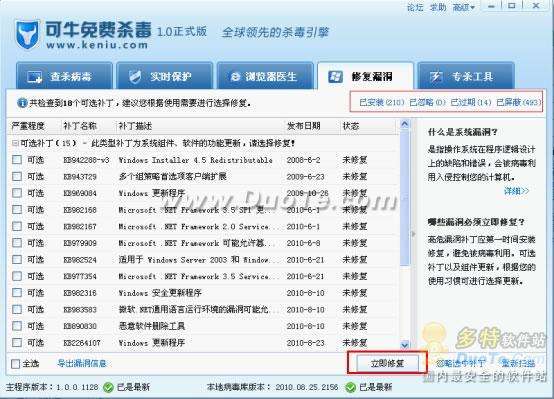554x399 pixels.
Task: Click the heading "什么是系统漏洞?"
Action: (x=463, y=133)
